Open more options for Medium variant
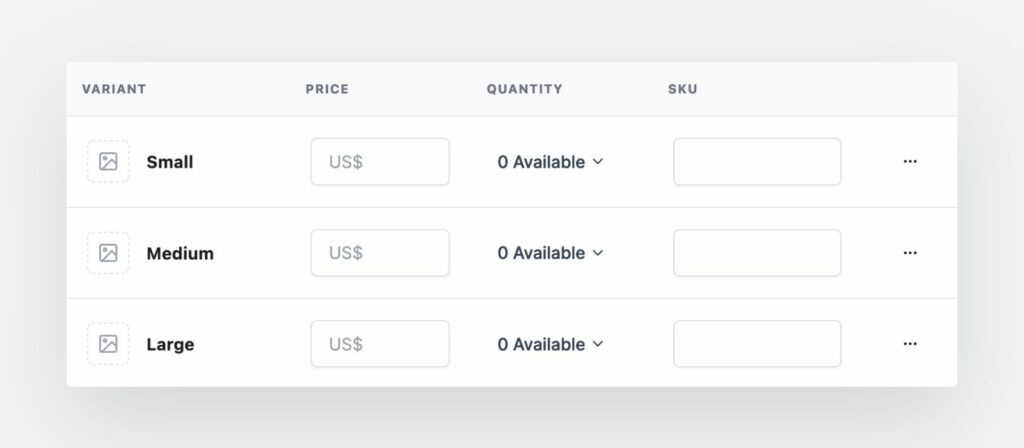 [x=909, y=253]
